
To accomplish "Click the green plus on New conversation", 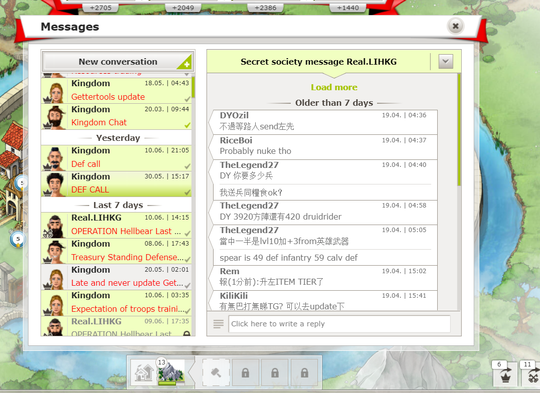I will point(186,63).
